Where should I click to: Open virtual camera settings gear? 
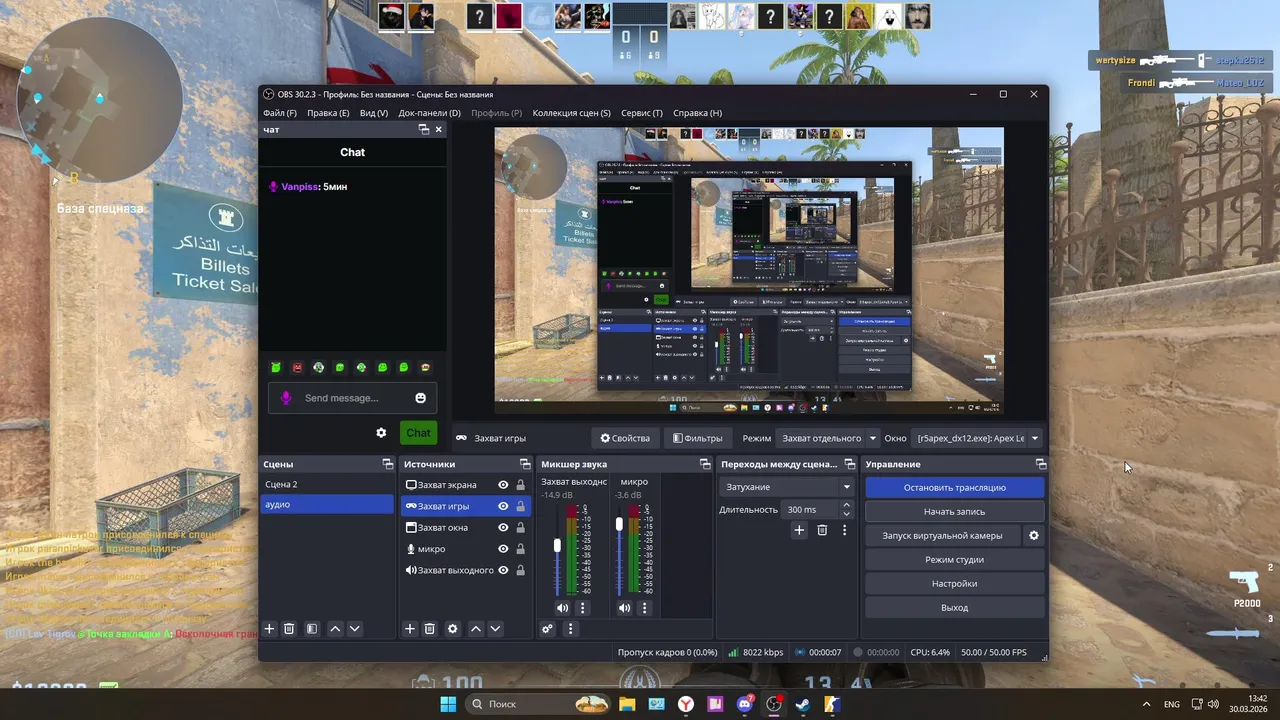[1034, 536]
